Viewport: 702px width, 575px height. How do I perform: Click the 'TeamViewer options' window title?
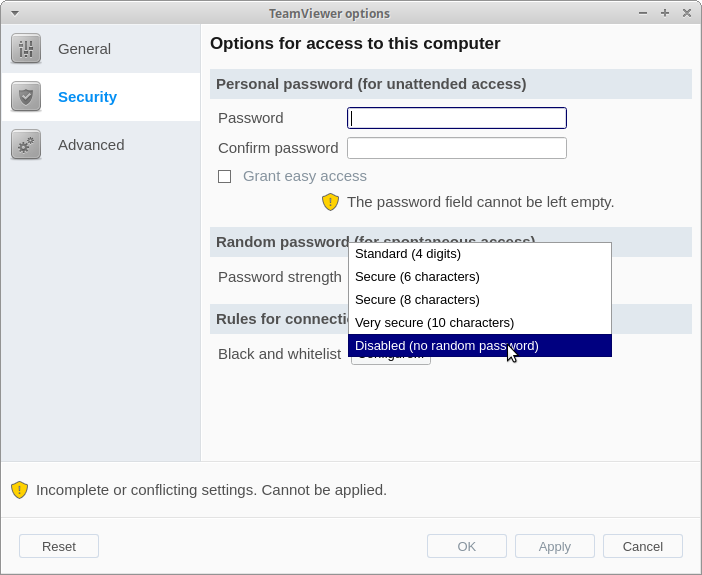pyautogui.click(x=330, y=13)
